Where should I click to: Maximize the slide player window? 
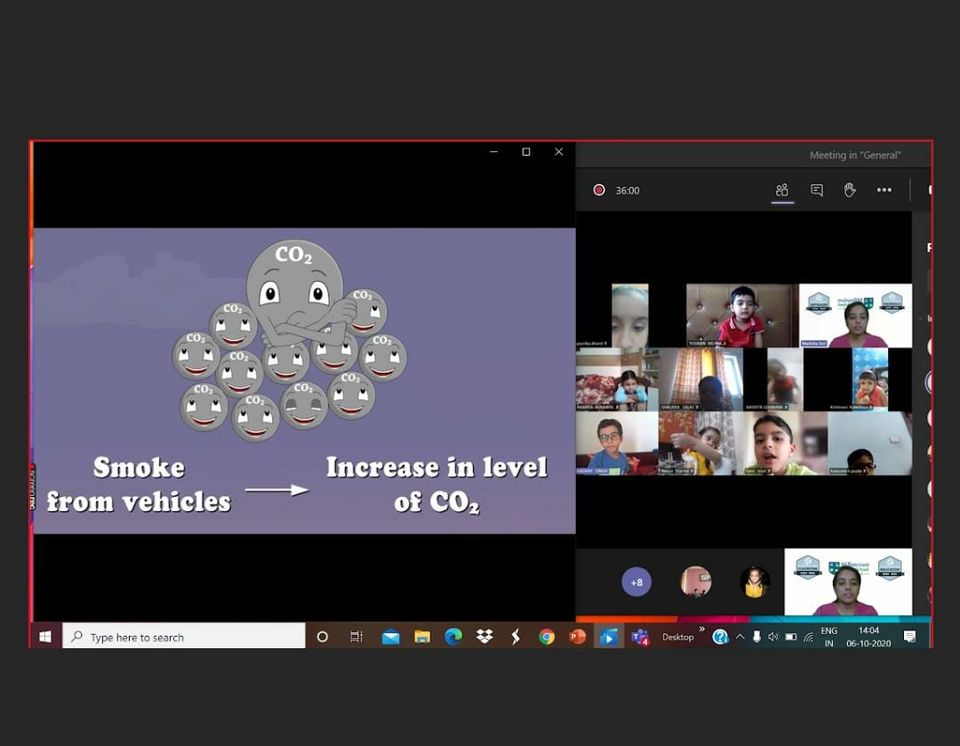[x=526, y=152]
